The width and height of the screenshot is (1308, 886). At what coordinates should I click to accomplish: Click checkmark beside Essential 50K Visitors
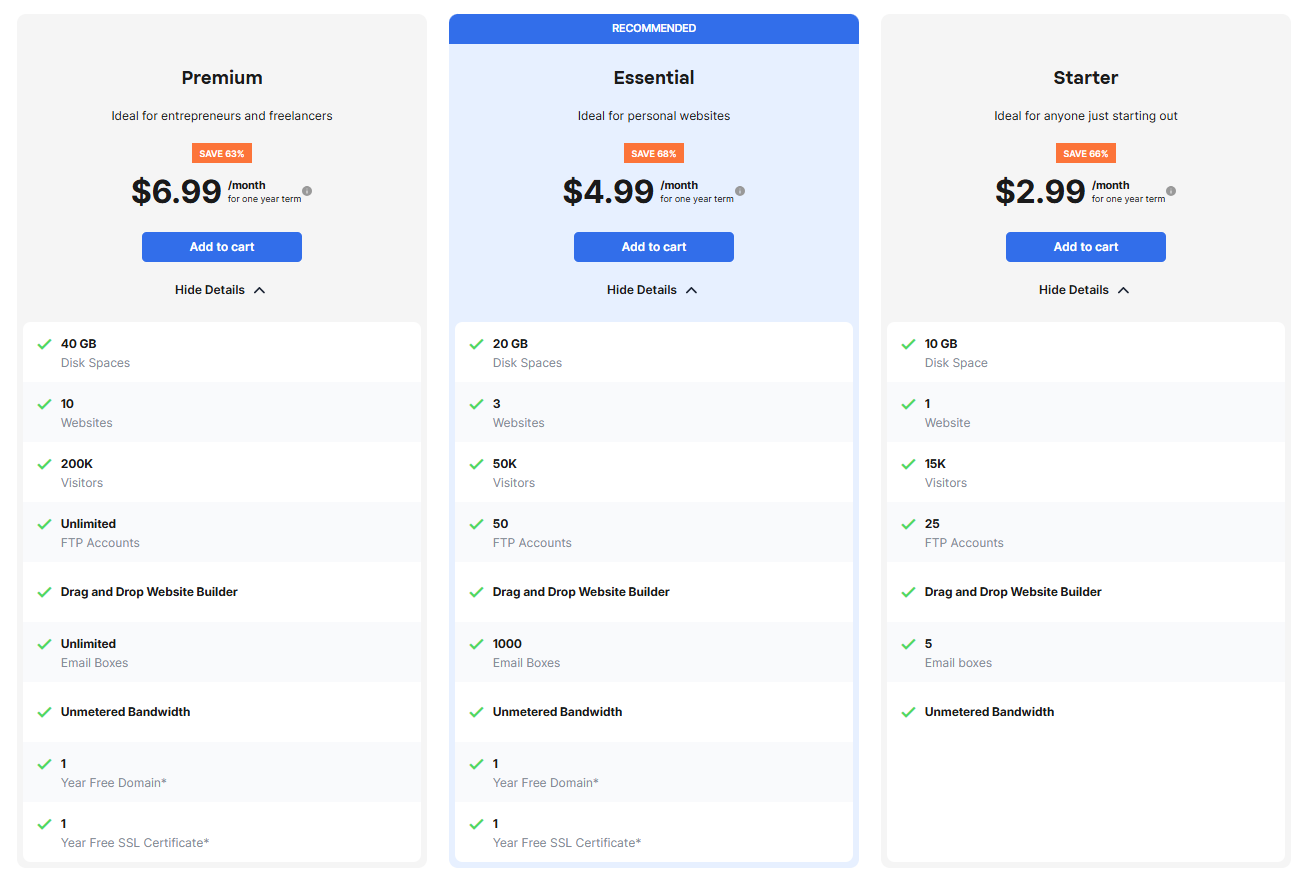[x=476, y=464]
